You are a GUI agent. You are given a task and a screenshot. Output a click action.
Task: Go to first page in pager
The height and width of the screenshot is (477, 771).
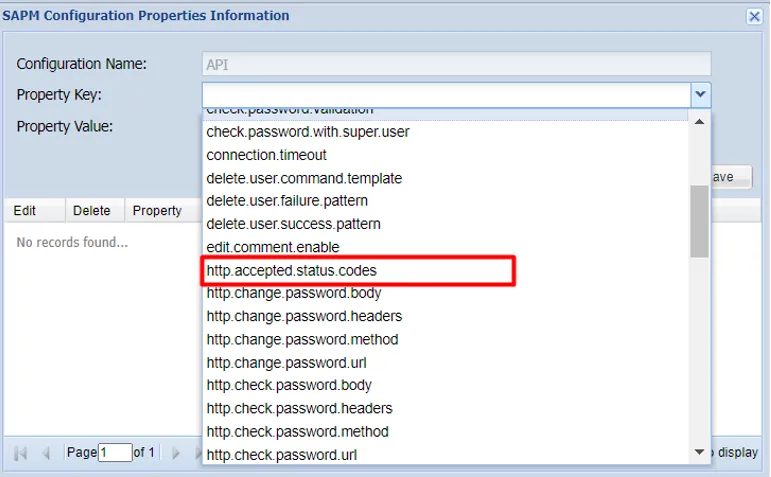point(21,452)
